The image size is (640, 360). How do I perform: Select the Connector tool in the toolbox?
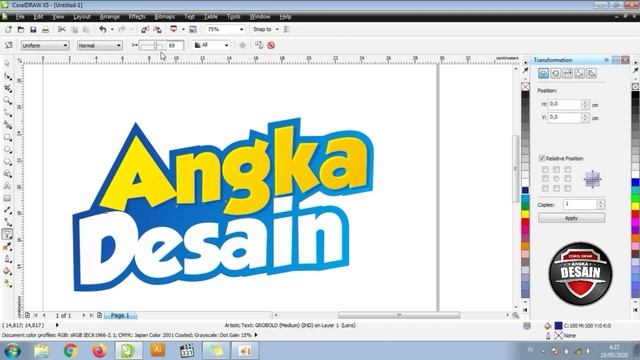point(7,222)
